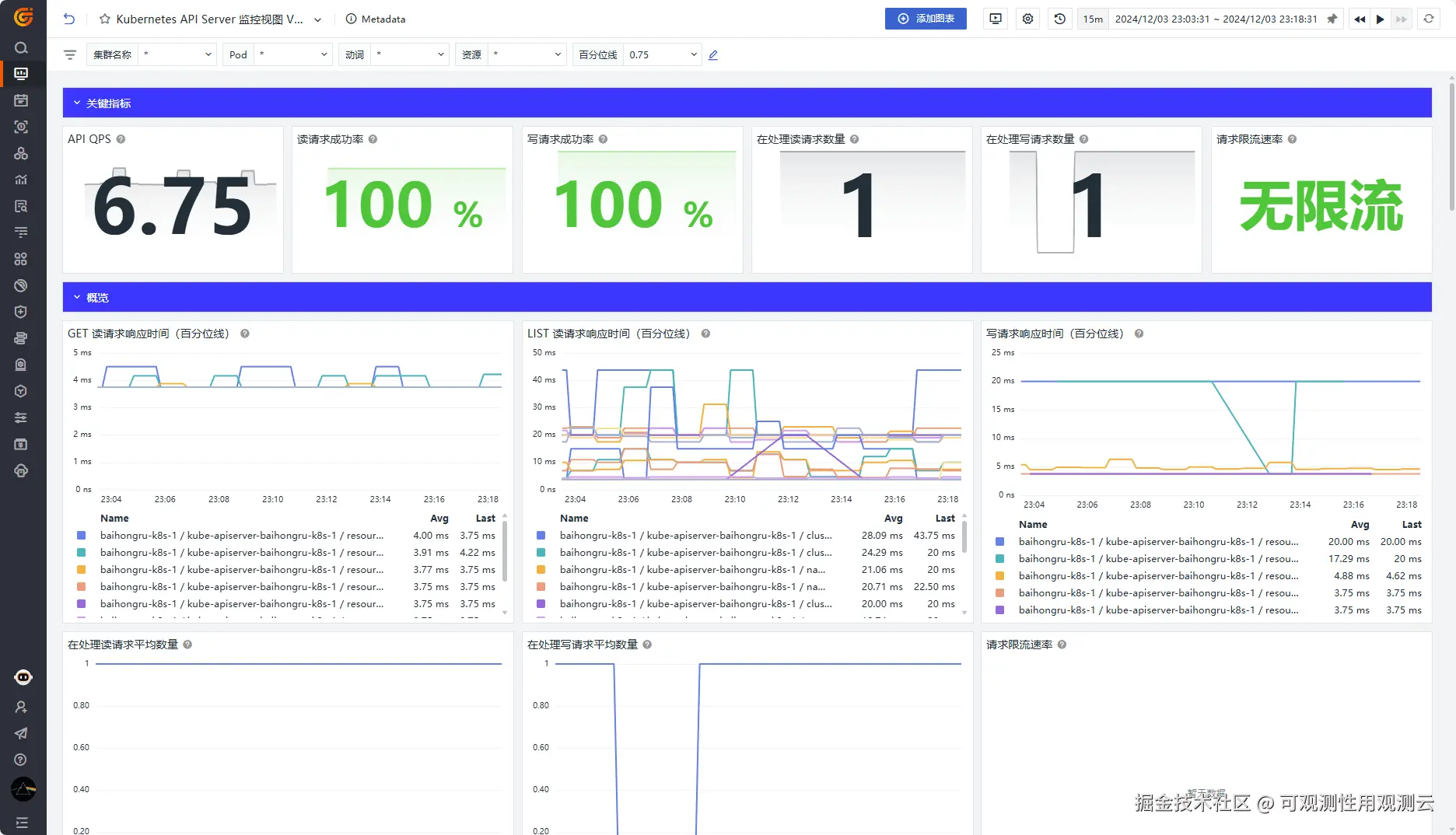Open dashboard settings gear icon
The width and height of the screenshot is (1456, 835).
[1027, 19]
